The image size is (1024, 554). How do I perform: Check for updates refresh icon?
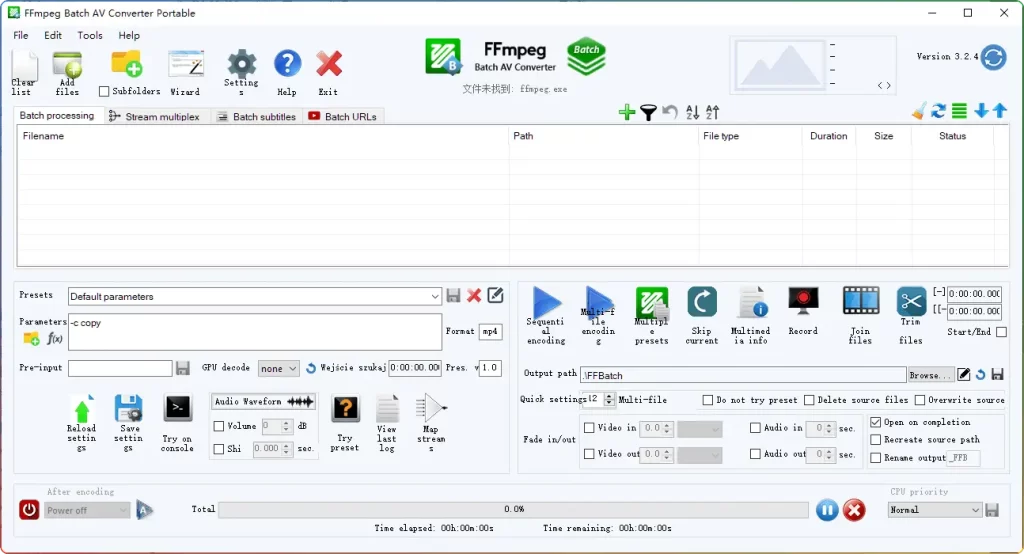pyautogui.click(x=994, y=57)
